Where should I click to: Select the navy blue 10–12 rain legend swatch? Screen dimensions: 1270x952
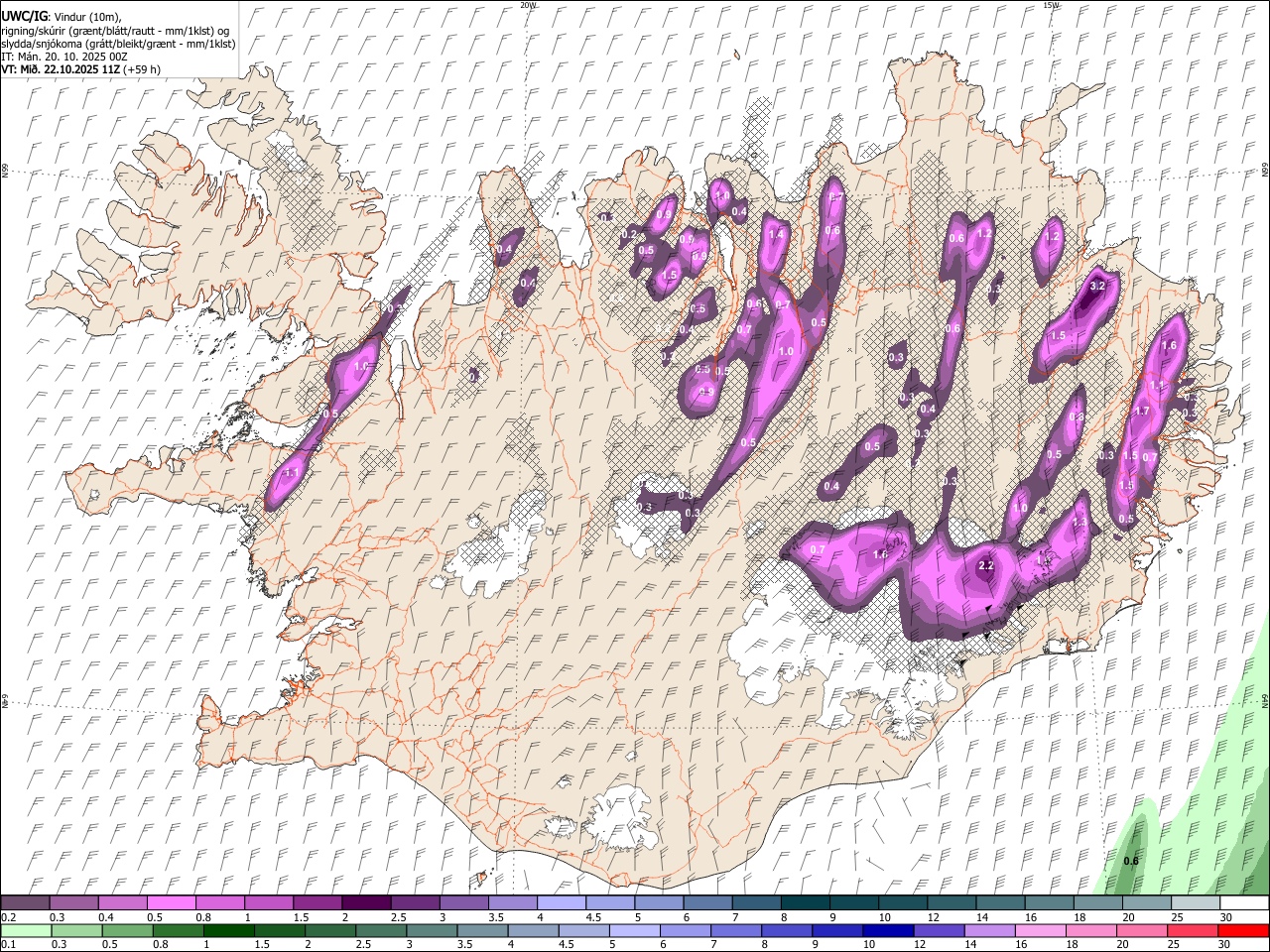887,931
